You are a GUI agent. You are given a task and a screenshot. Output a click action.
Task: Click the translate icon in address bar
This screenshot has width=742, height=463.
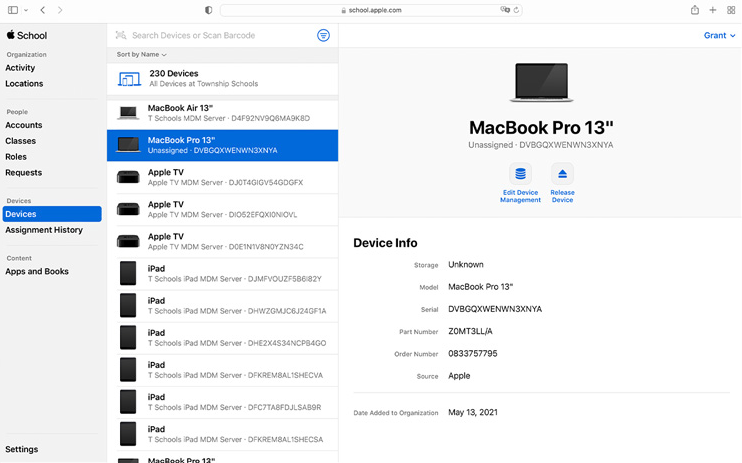(x=505, y=9)
